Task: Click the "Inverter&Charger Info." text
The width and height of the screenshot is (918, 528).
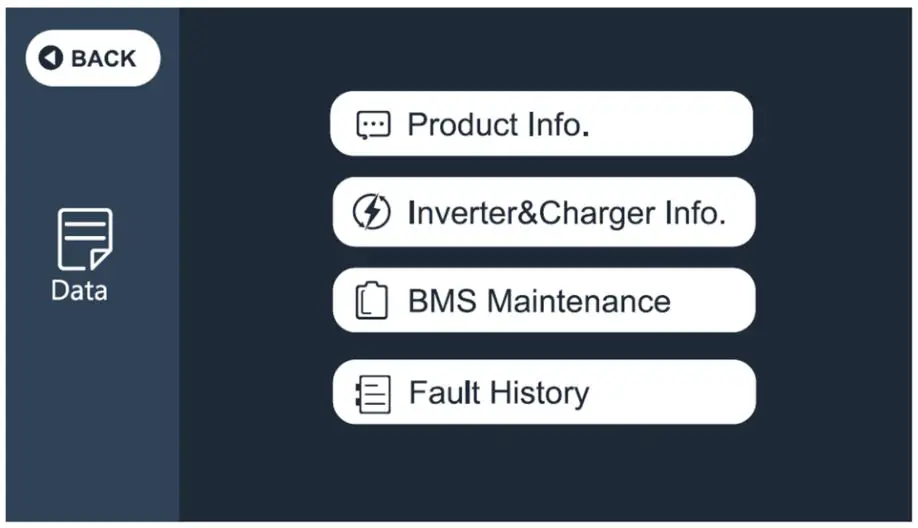Action: (x=566, y=213)
